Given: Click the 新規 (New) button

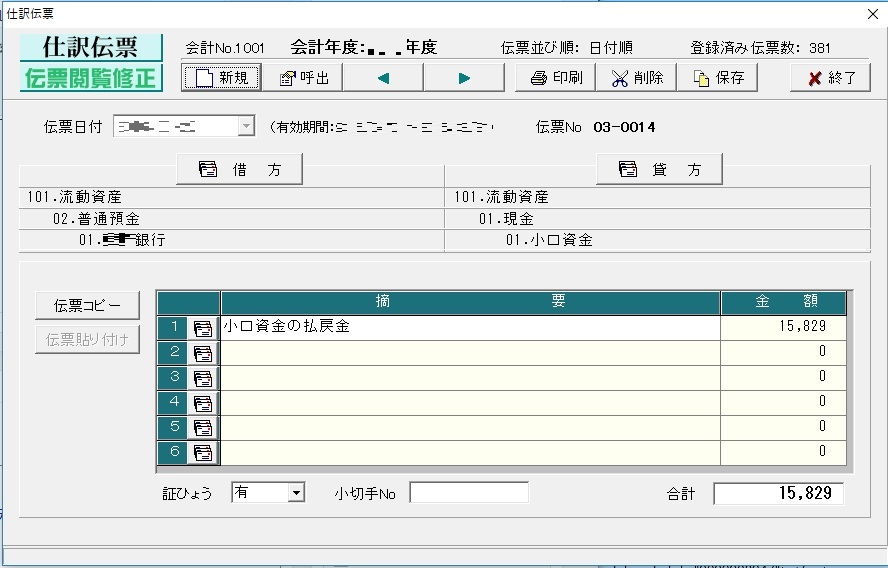Looking at the screenshot, I should click(221, 78).
